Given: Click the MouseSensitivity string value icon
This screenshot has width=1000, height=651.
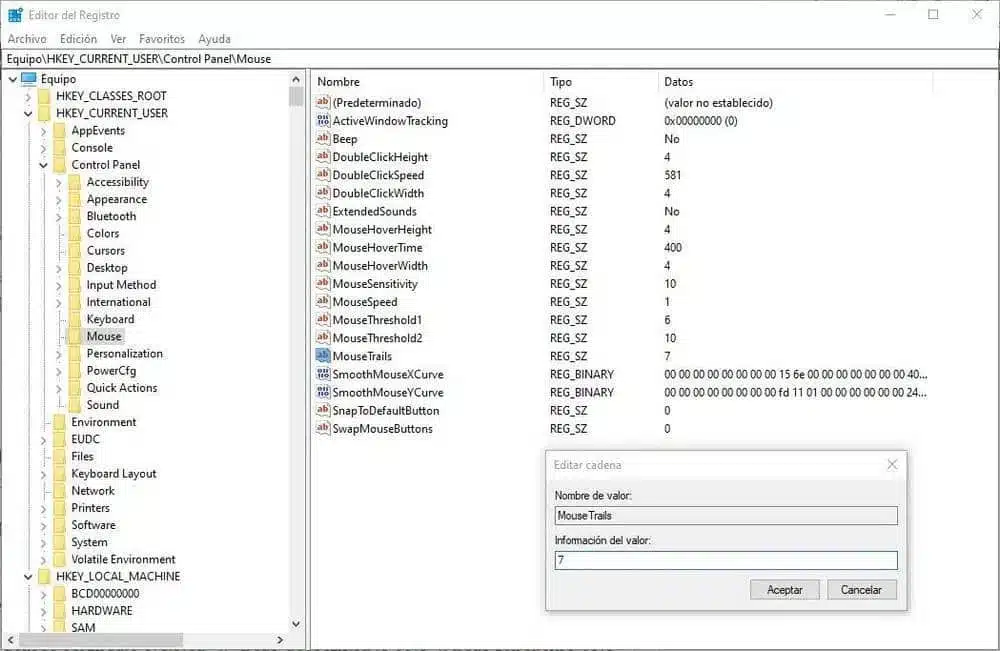Looking at the screenshot, I should [323, 284].
